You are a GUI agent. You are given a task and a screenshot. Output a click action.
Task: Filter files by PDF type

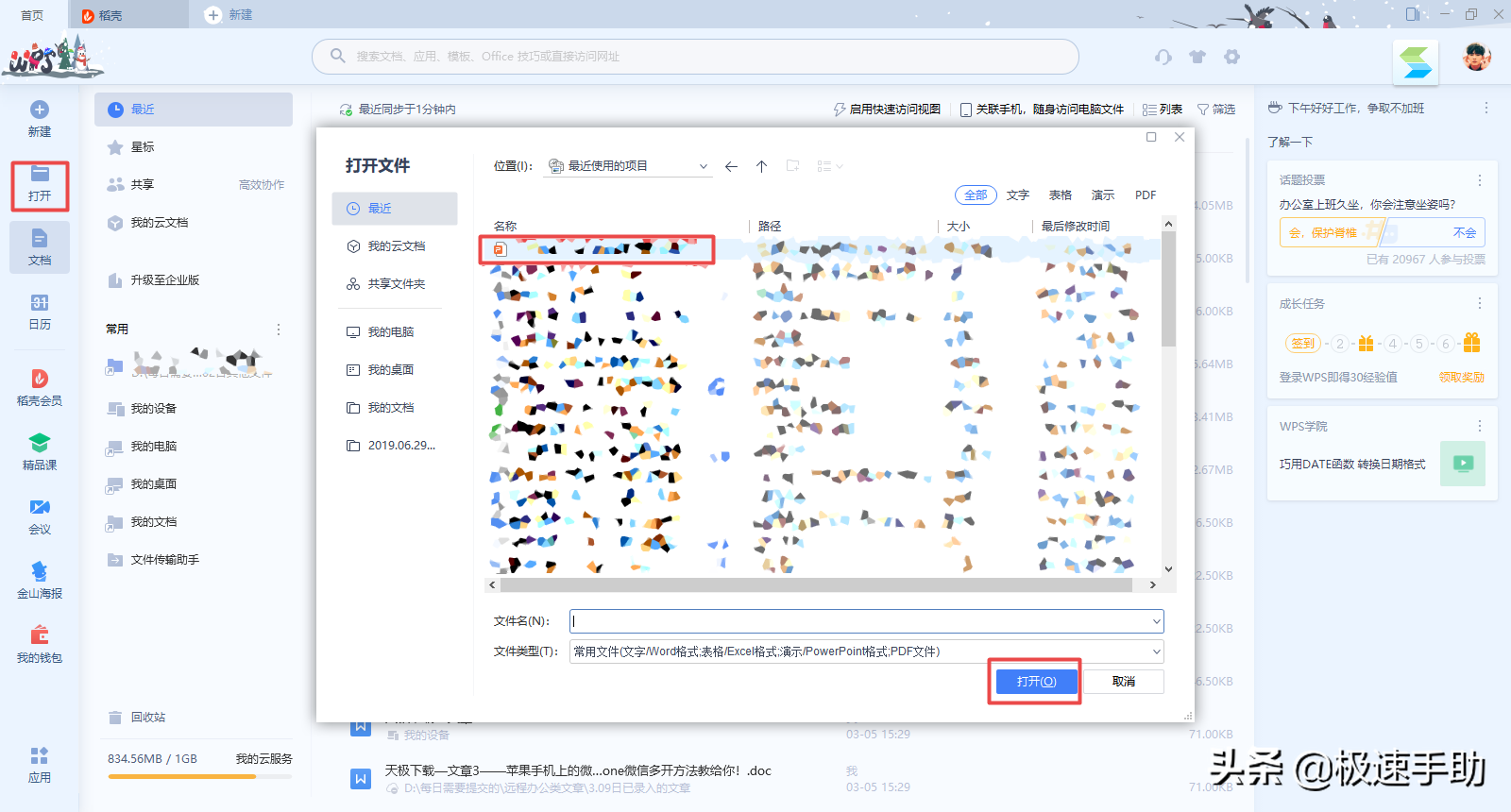click(1145, 195)
